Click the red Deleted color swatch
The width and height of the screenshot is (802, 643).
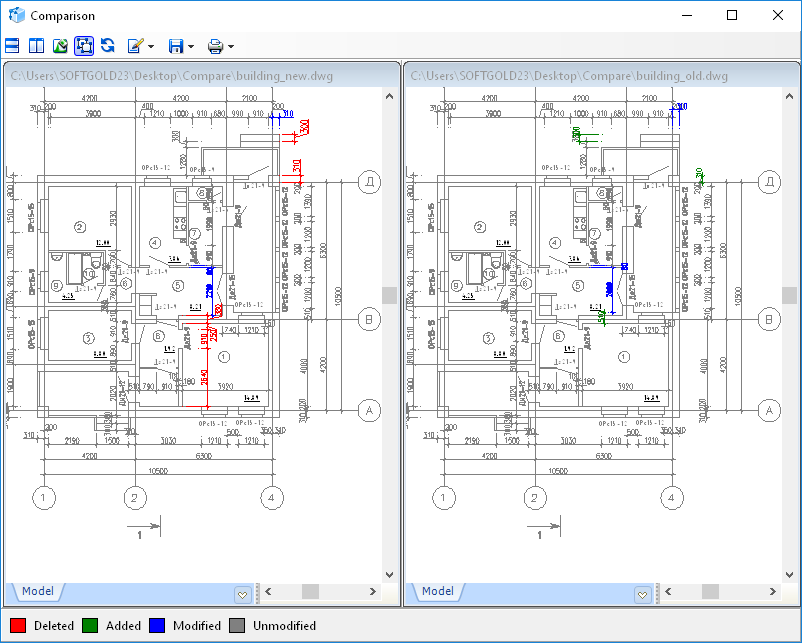coord(16,626)
